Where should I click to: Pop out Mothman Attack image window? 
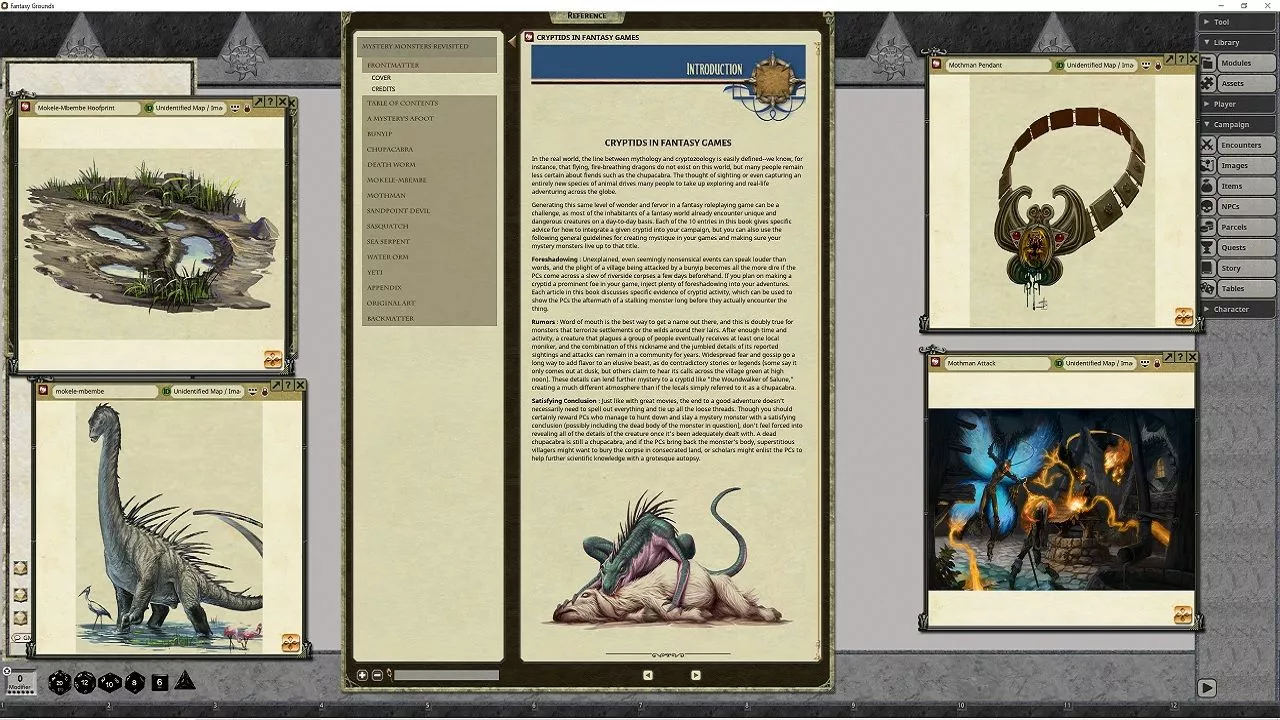pyautogui.click(x=1169, y=357)
